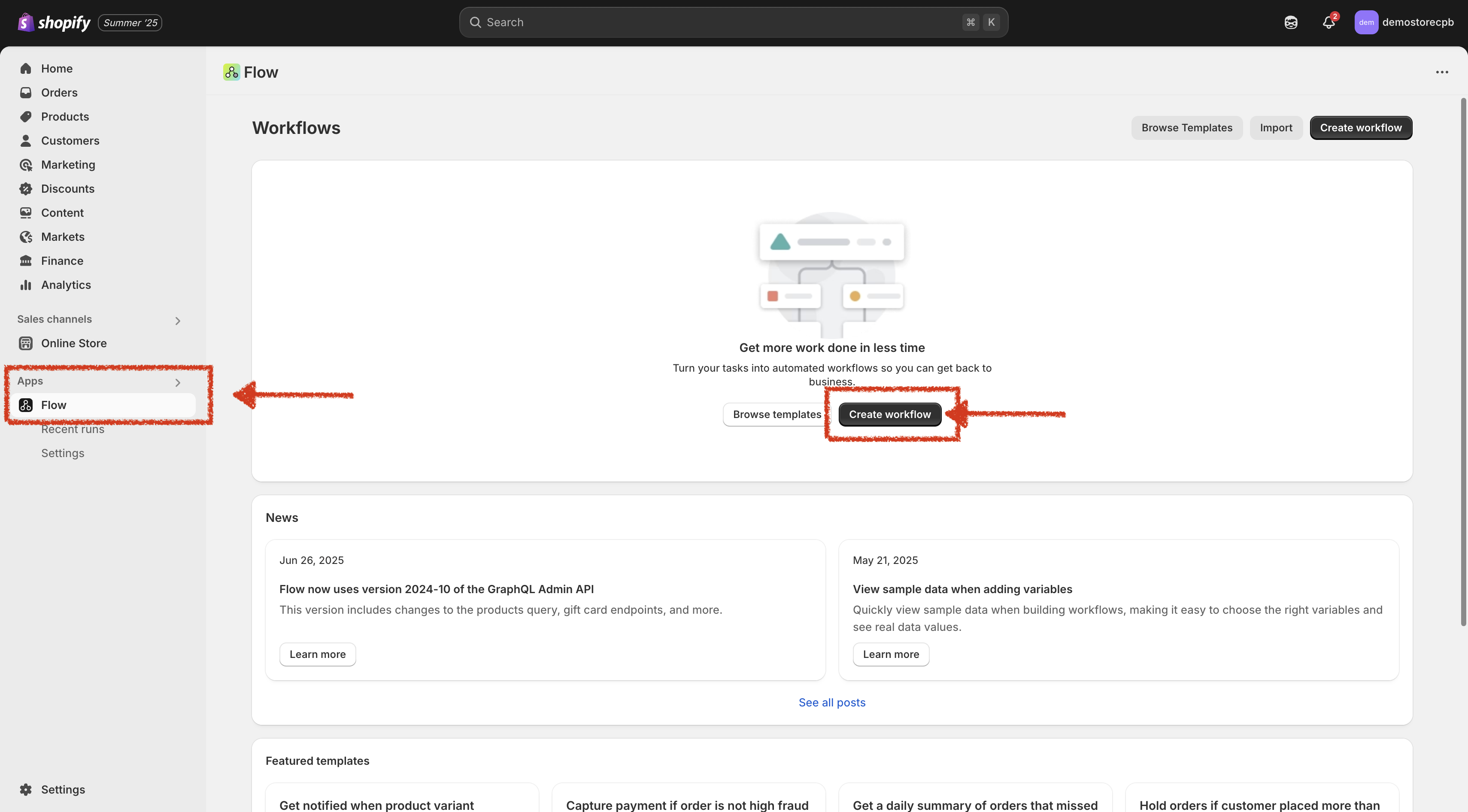Click the Import button

click(x=1276, y=127)
